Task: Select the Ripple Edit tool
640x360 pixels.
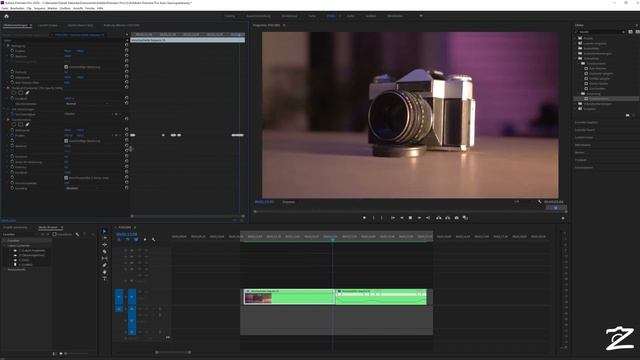Action: (104, 244)
